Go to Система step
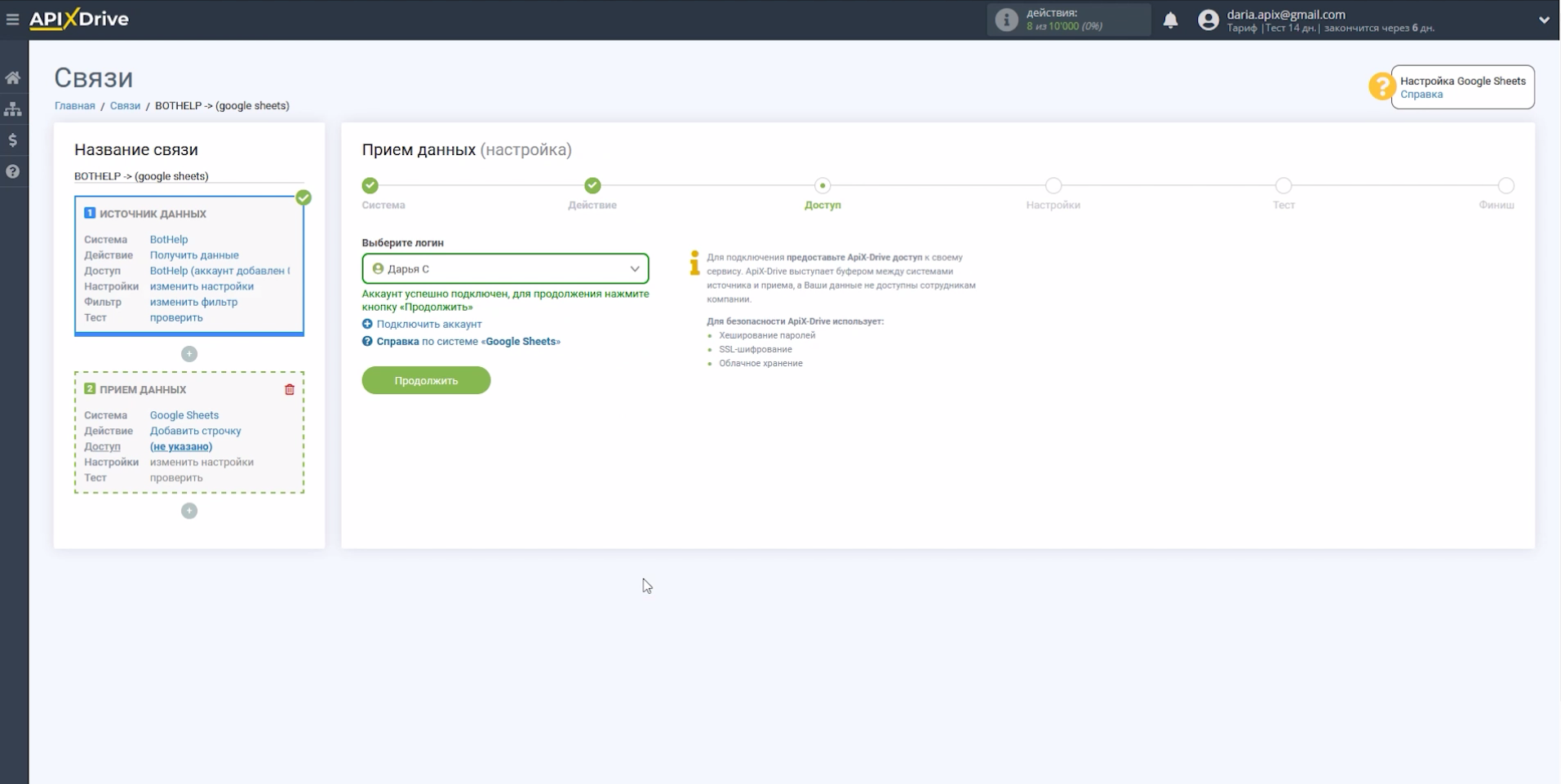 tap(370, 186)
